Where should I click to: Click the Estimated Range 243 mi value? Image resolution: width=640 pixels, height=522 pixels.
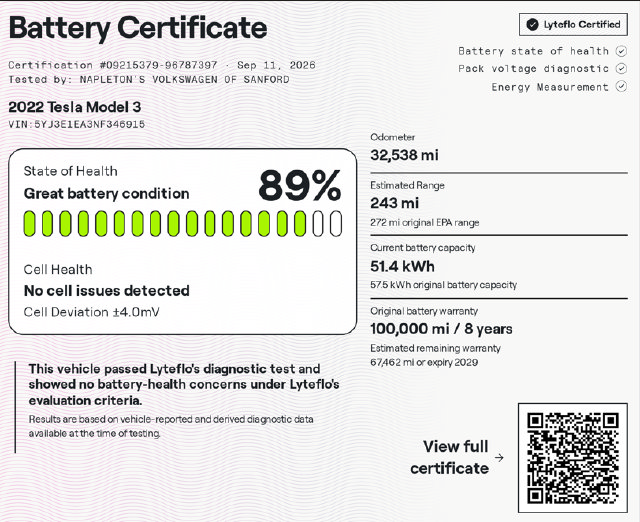coord(395,203)
